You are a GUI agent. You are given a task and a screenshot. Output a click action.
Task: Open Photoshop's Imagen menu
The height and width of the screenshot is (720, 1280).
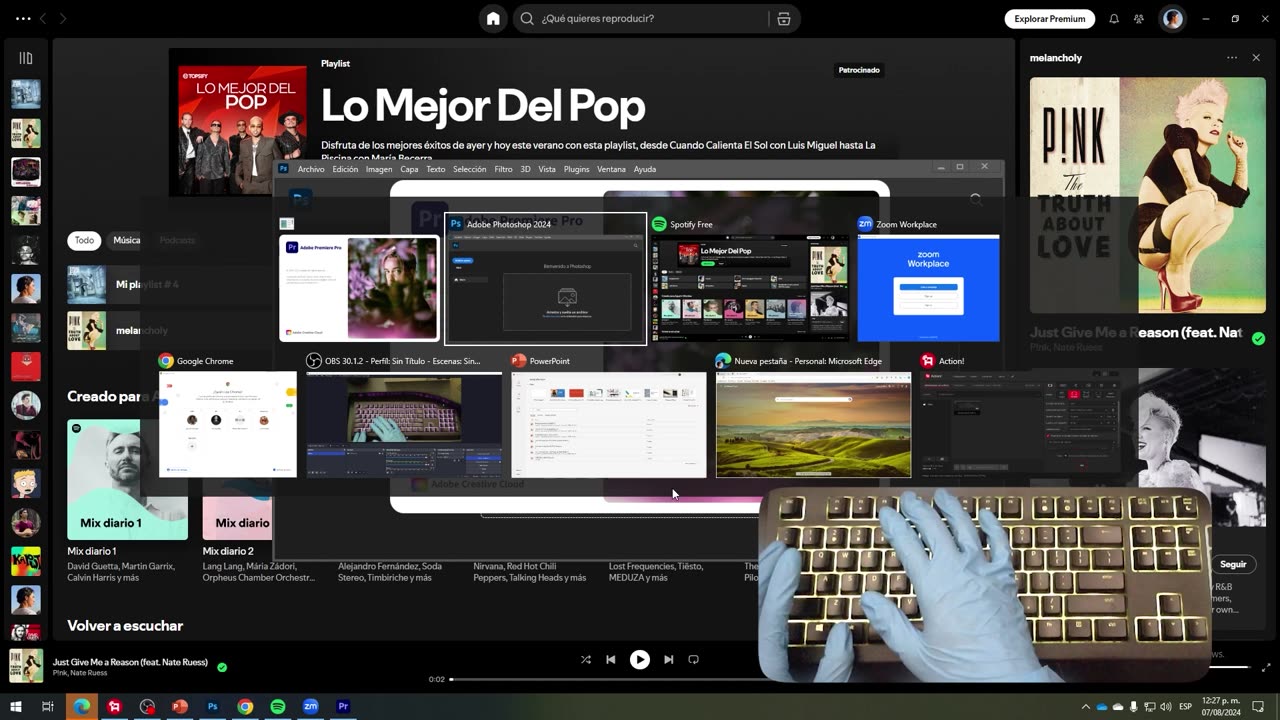[x=379, y=169]
